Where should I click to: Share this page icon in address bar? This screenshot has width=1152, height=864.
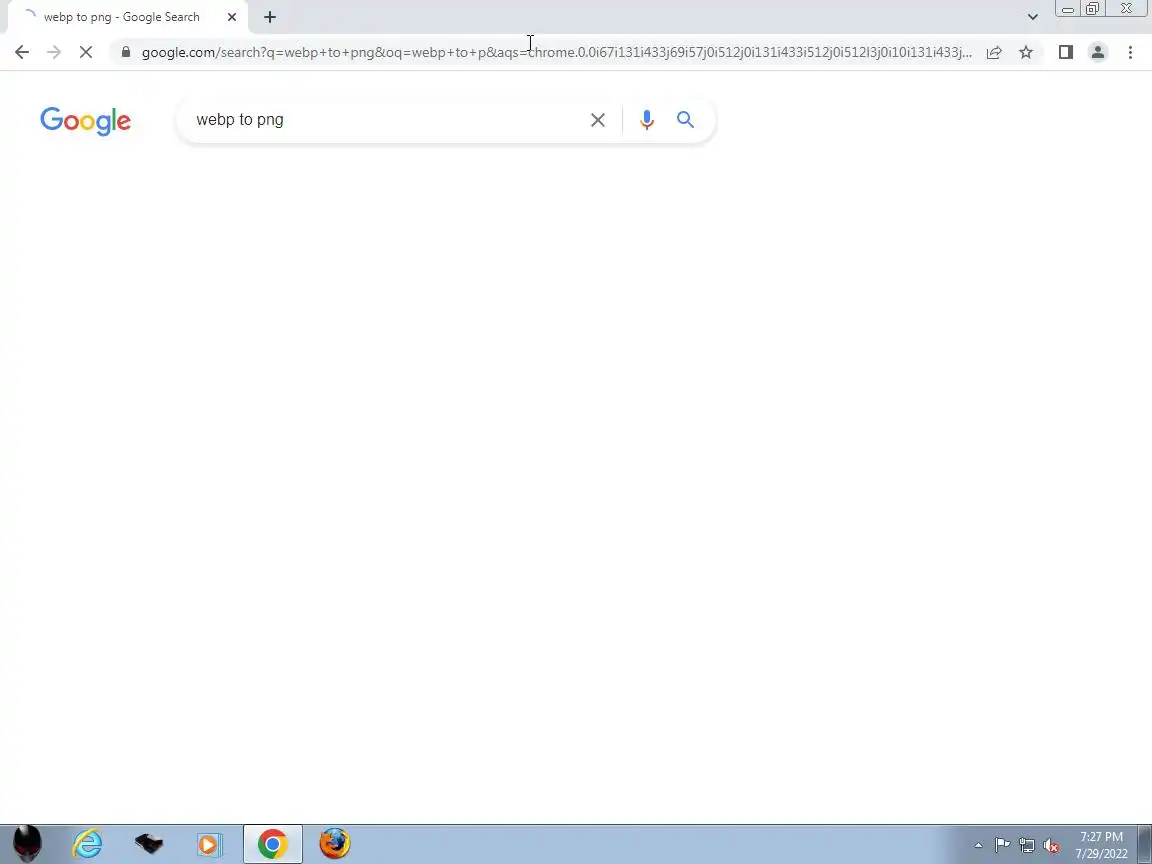pyautogui.click(x=994, y=52)
